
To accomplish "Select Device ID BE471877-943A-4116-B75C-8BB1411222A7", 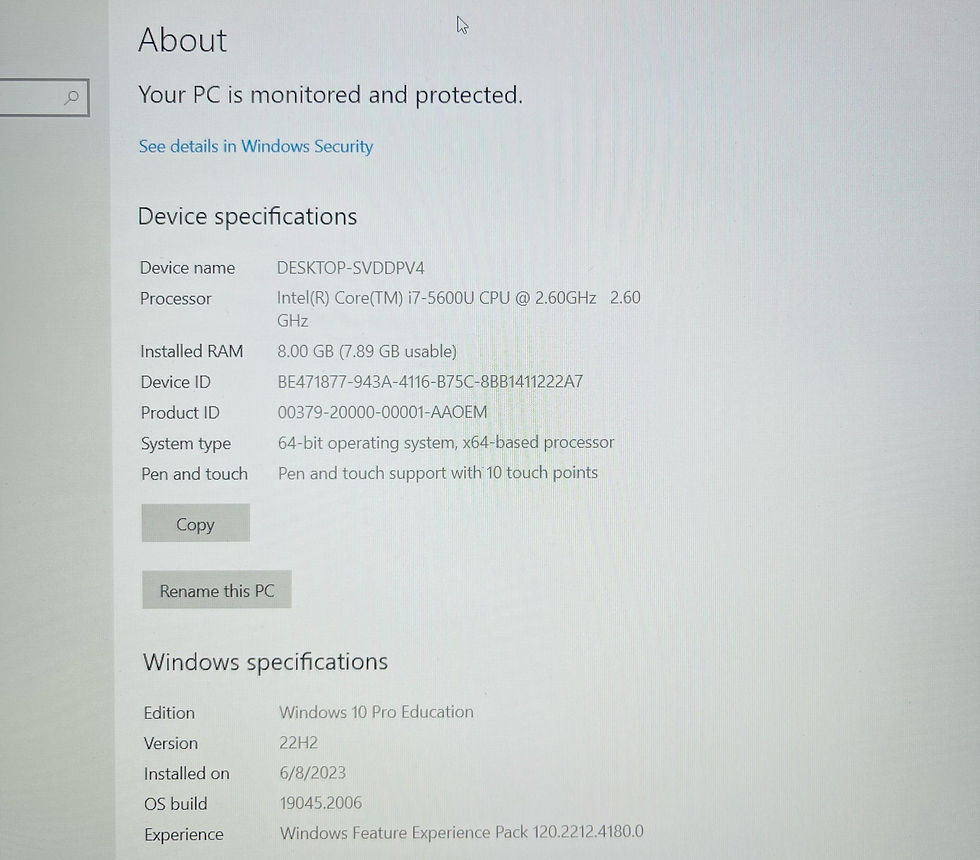I will (x=430, y=381).
